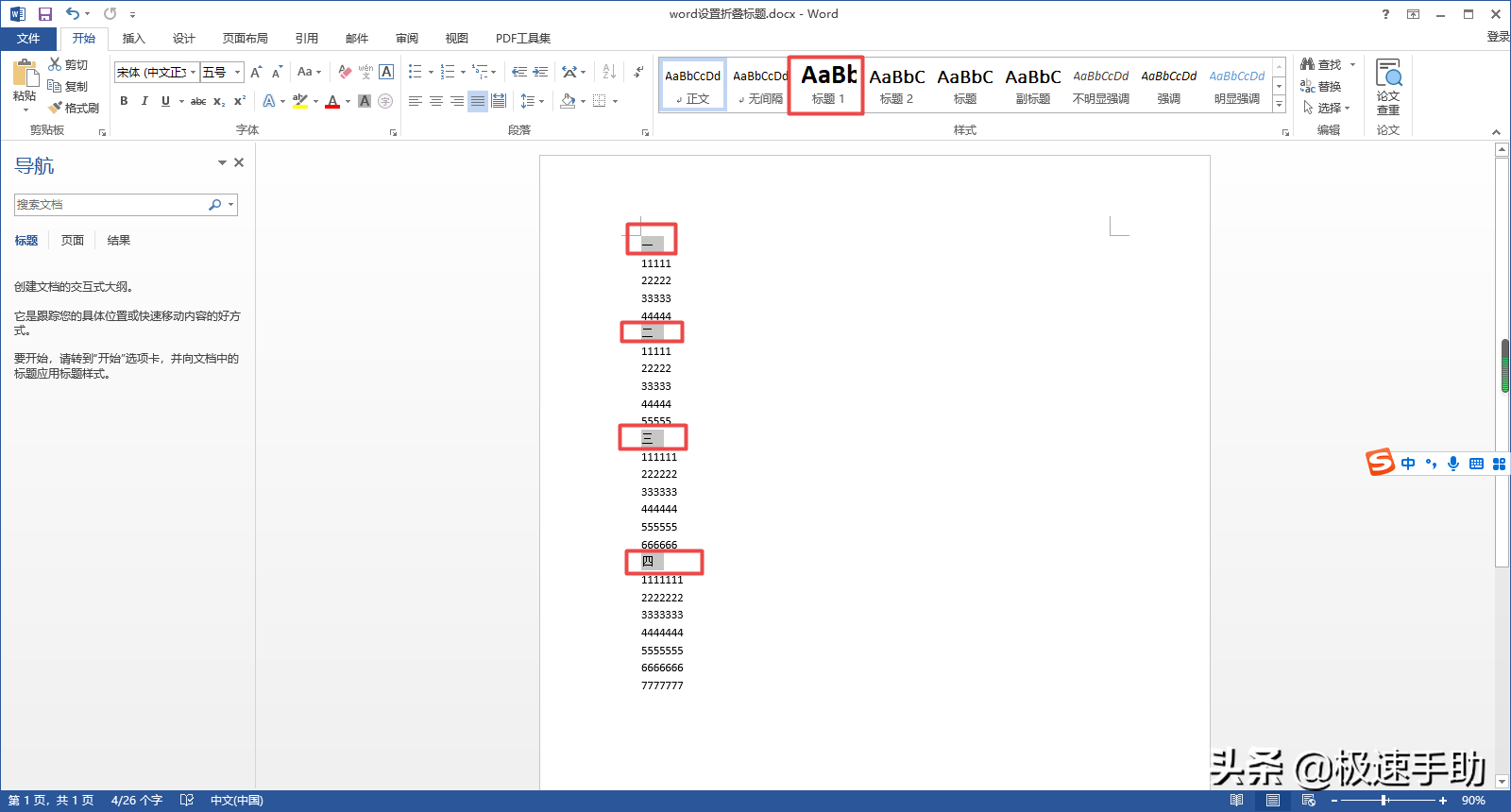
Task: Click the Format Painter brush icon
Action: [x=56, y=108]
